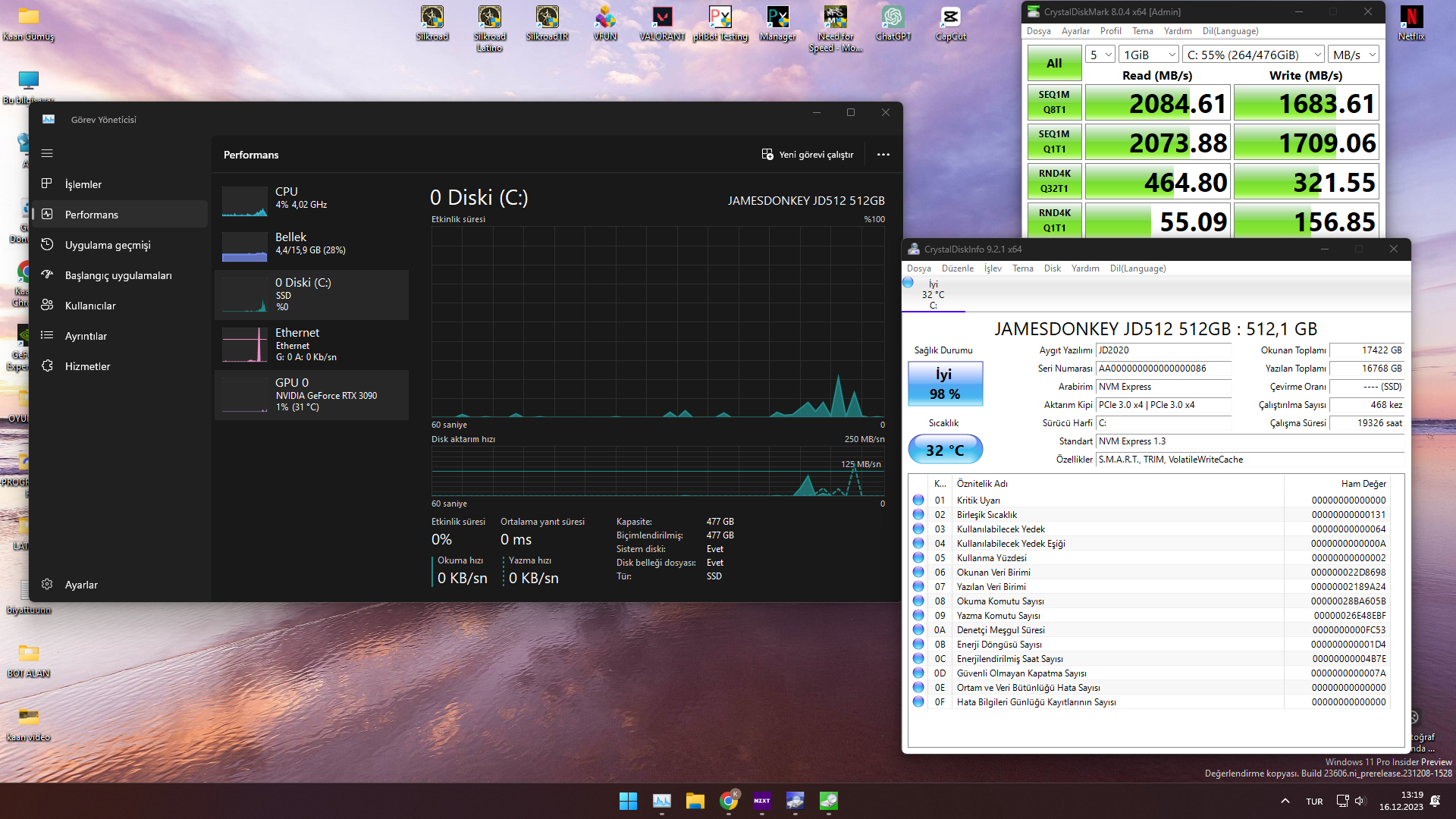Viewport: 1456px width, 819px height.
Task: Show hidden system tray icons chevron
Action: [x=1285, y=801]
